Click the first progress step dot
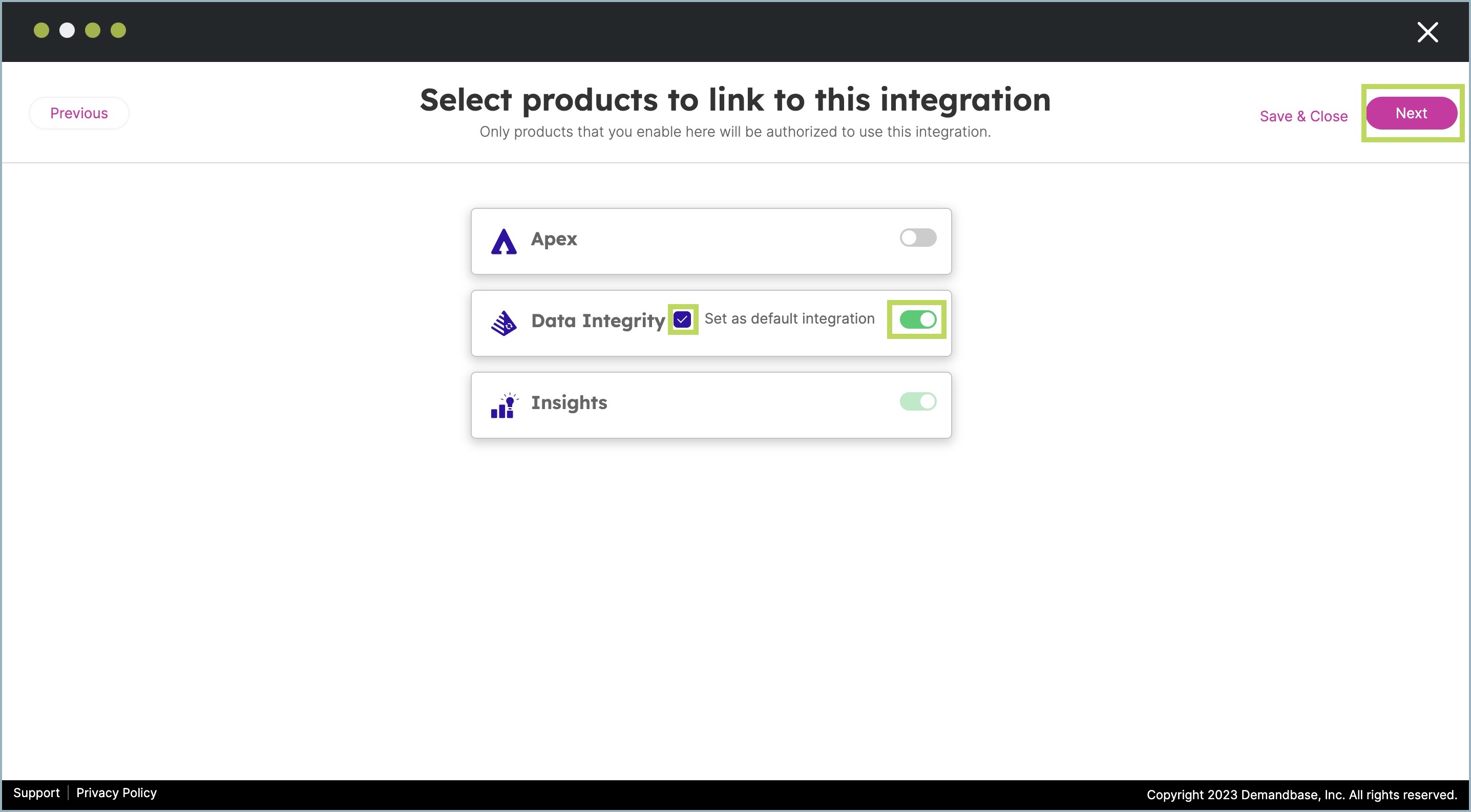The image size is (1471, 812). pyautogui.click(x=41, y=30)
